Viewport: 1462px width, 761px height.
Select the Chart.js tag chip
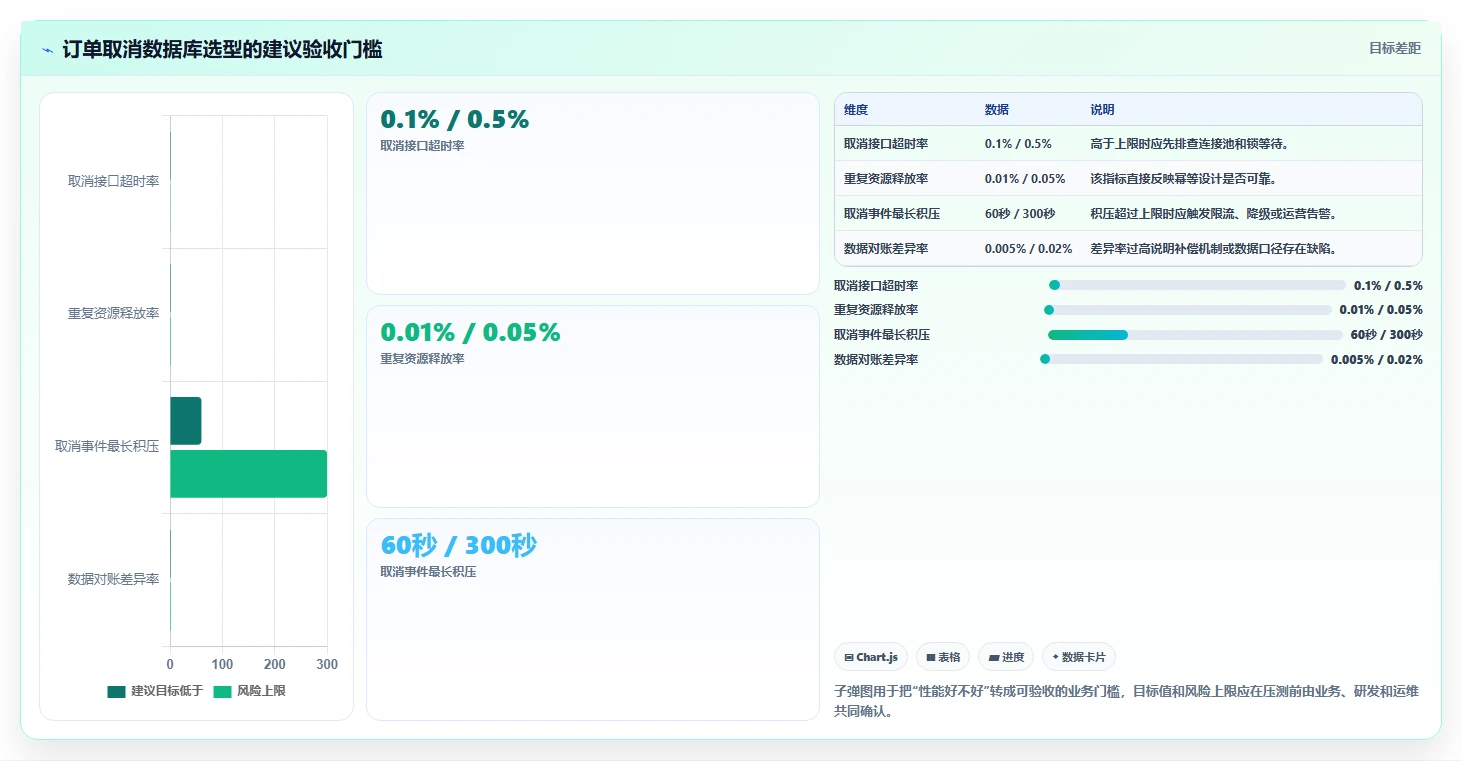(x=871, y=657)
